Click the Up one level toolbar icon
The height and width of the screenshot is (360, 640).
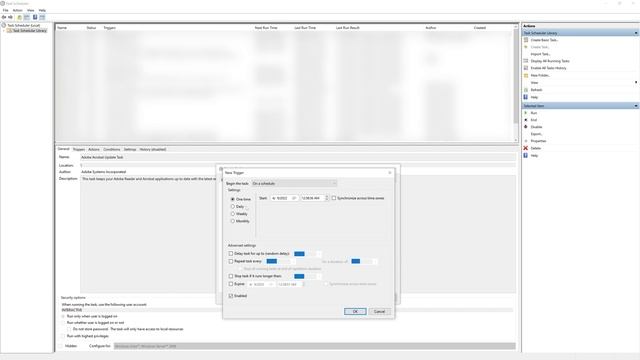pyautogui.click(x=19, y=17)
